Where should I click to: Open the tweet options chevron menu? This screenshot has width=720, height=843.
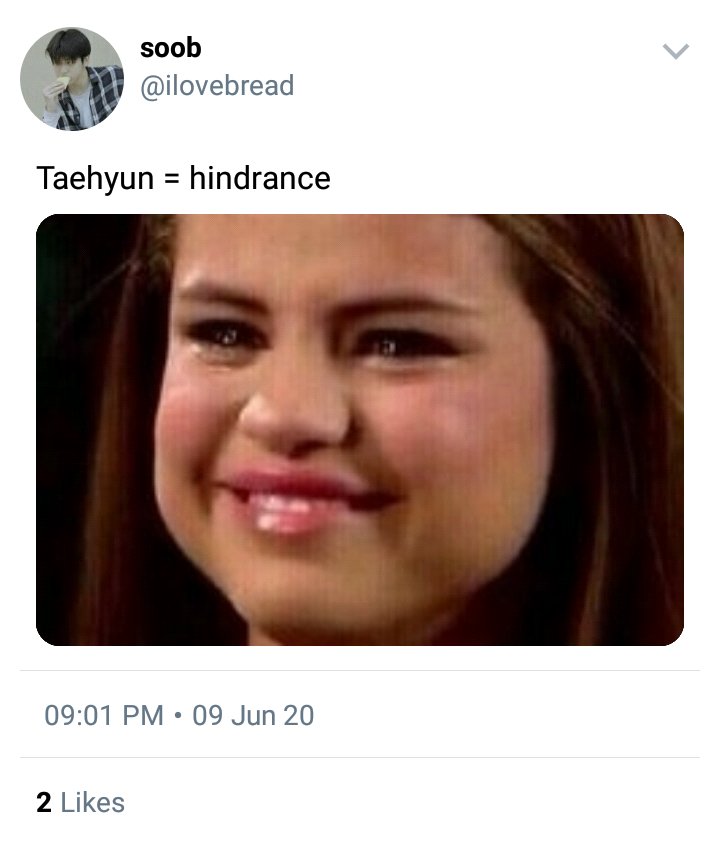(675, 51)
